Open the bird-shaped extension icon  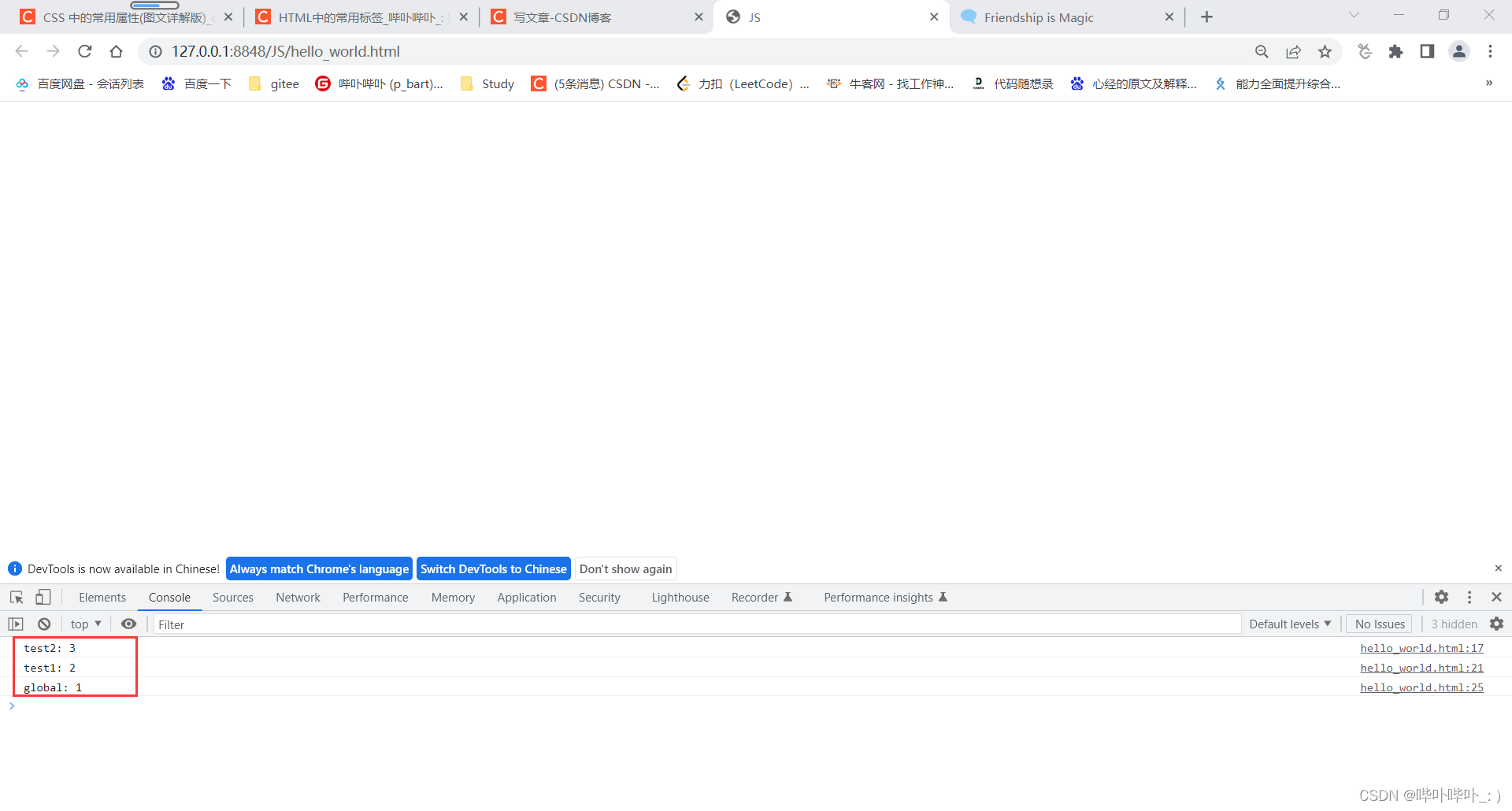point(1365,51)
